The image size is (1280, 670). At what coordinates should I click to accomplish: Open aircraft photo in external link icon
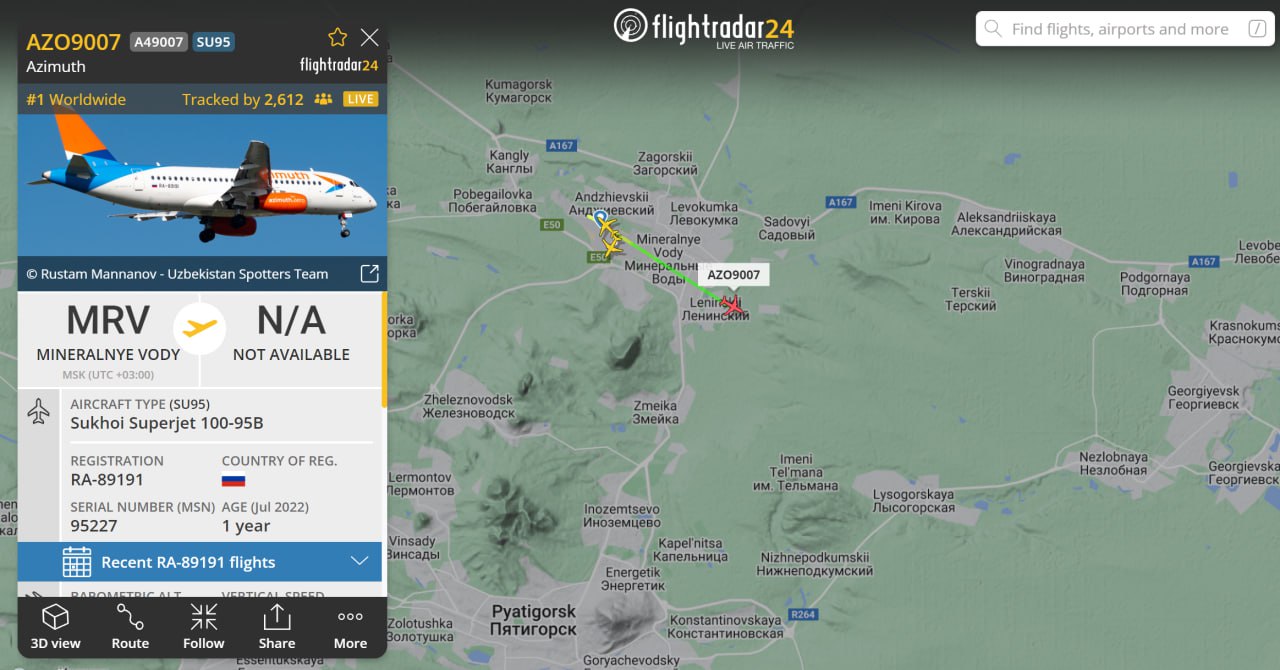pyautogui.click(x=369, y=274)
